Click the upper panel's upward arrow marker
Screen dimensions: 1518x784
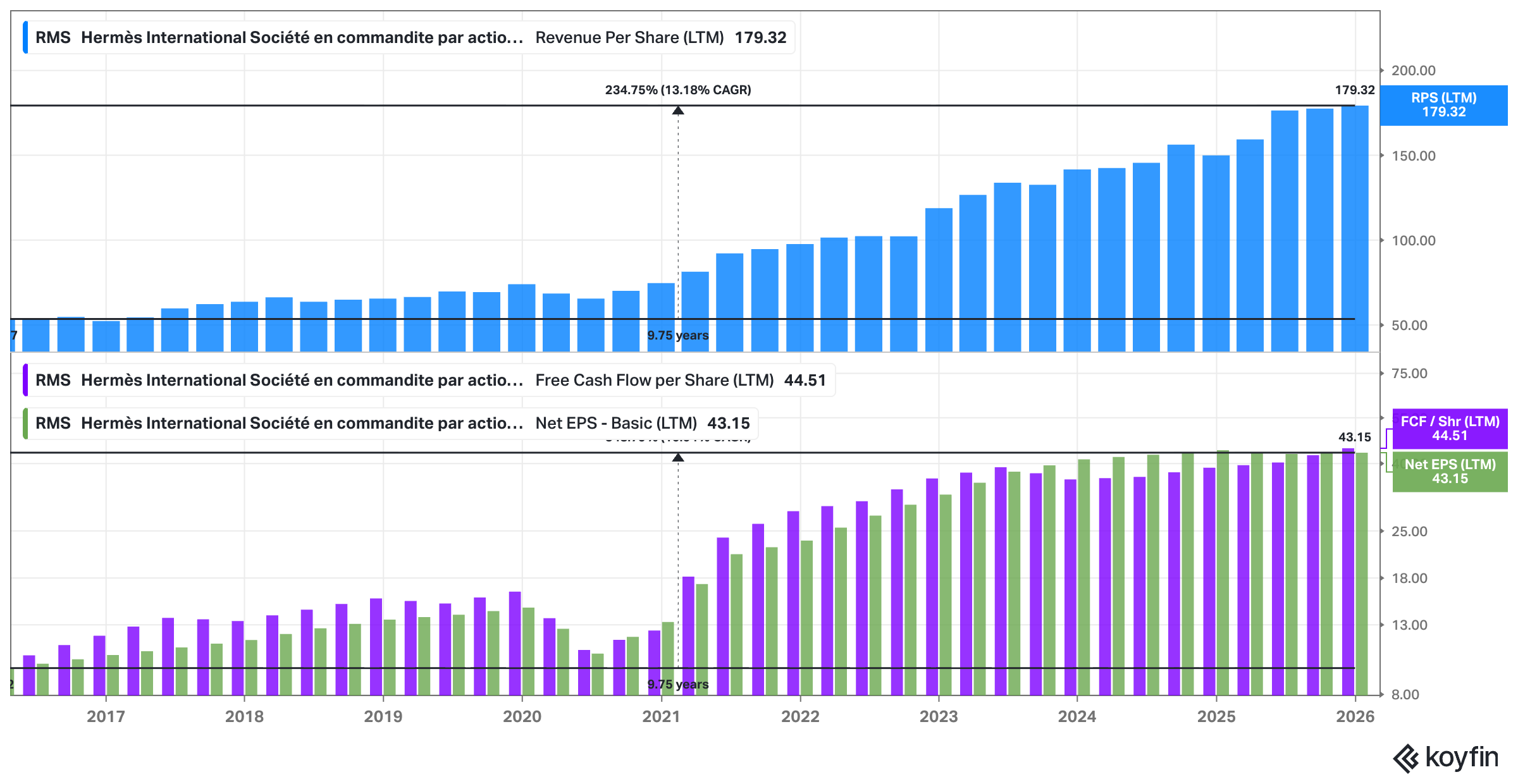click(678, 111)
